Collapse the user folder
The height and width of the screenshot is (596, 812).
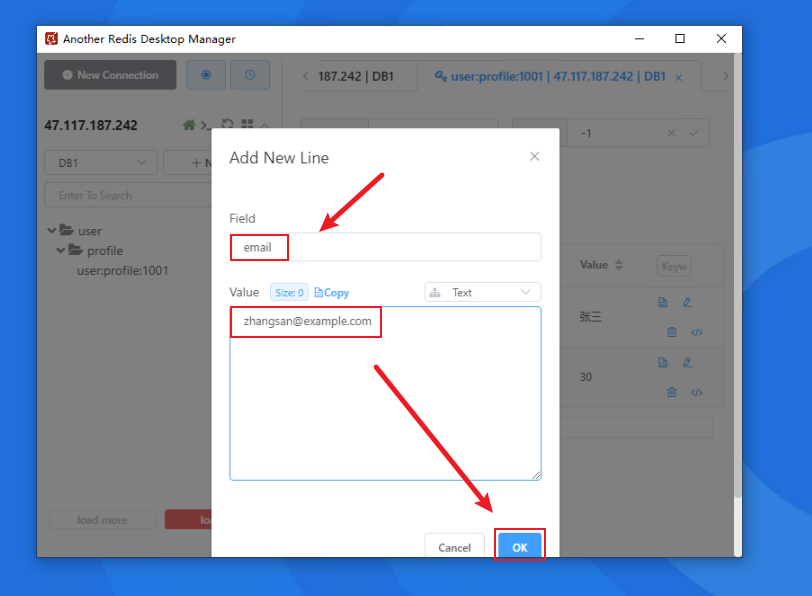(x=51, y=230)
